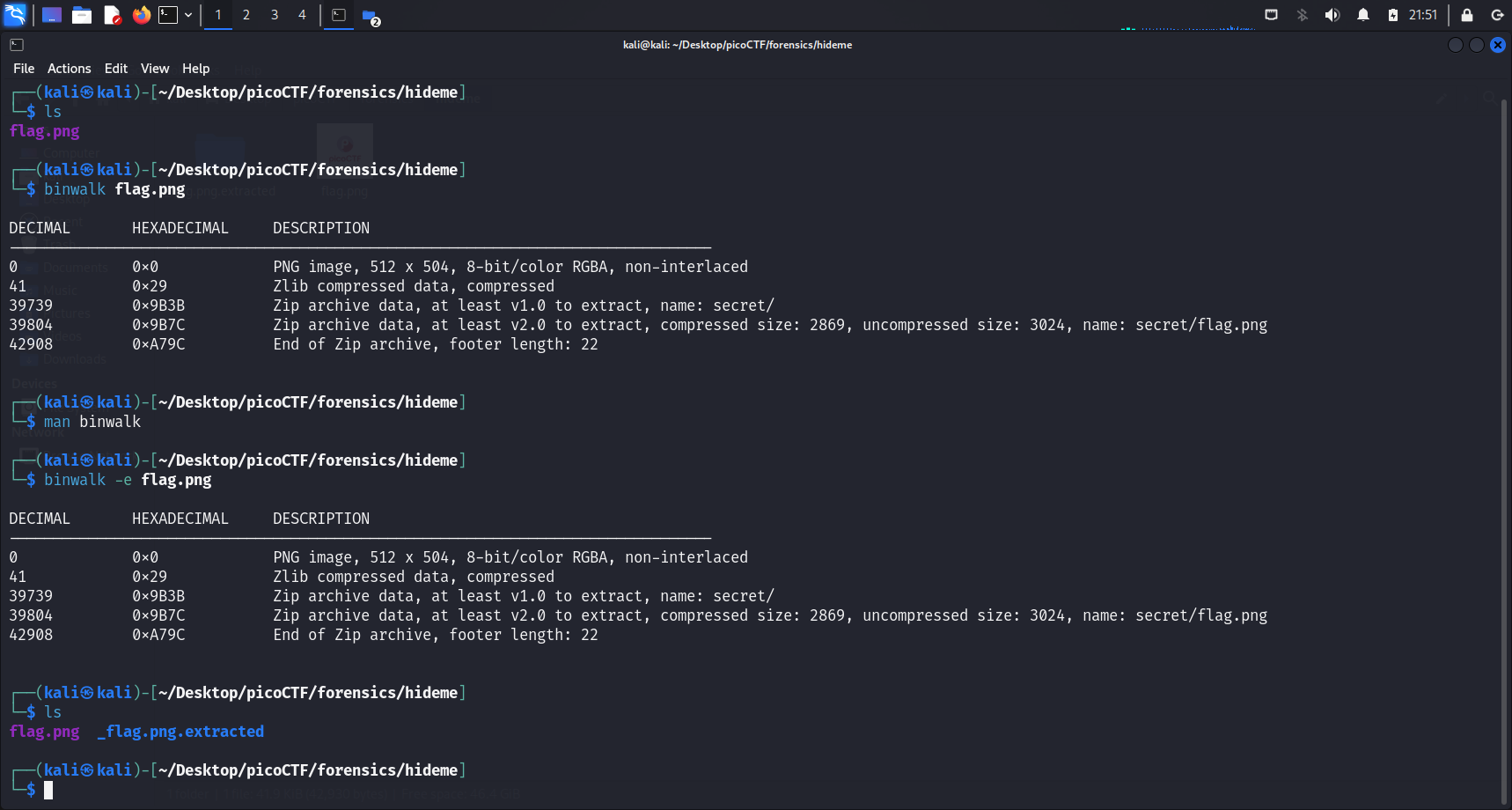The width and height of the screenshot is (1512, 810).
Task: Open terminal emulator launcher in panel
Action: pos(168,15)
